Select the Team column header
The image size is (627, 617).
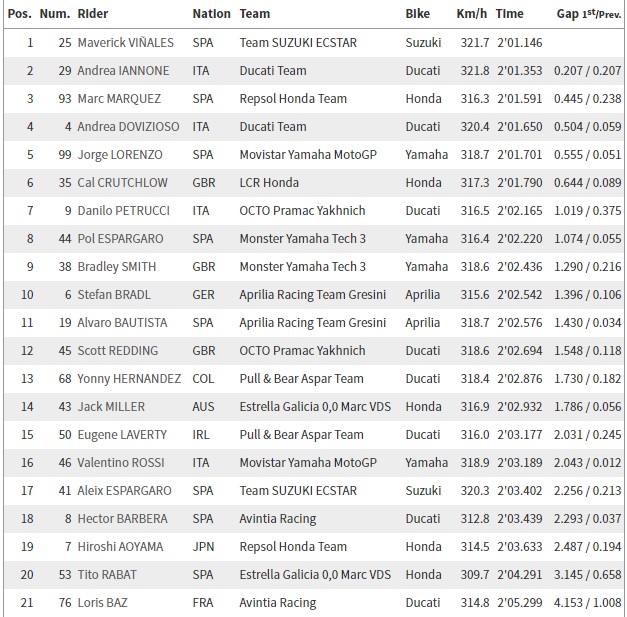click(x=255, y=14)
